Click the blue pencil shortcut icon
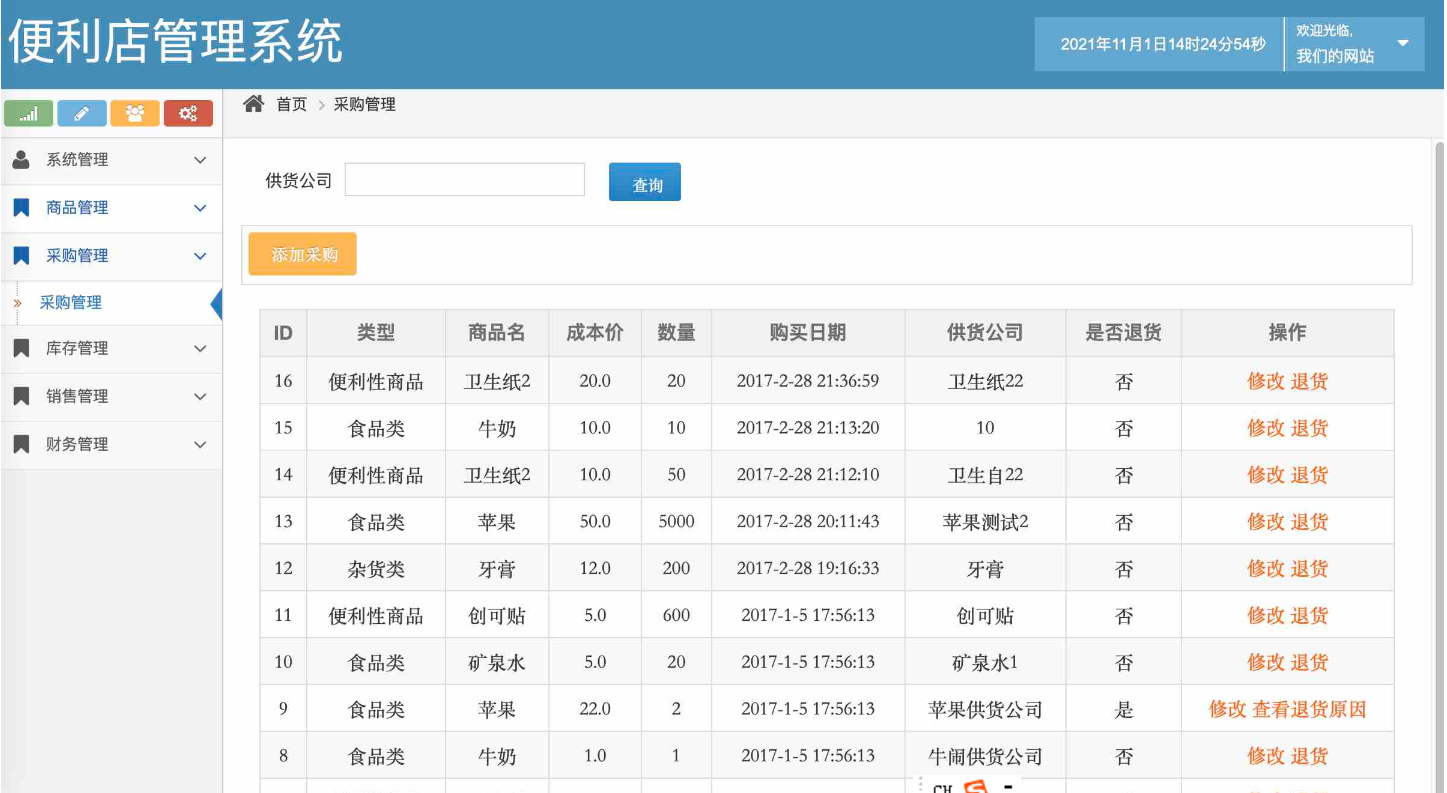The width and height of the screenshot is (1447, 793). (82, 114)
